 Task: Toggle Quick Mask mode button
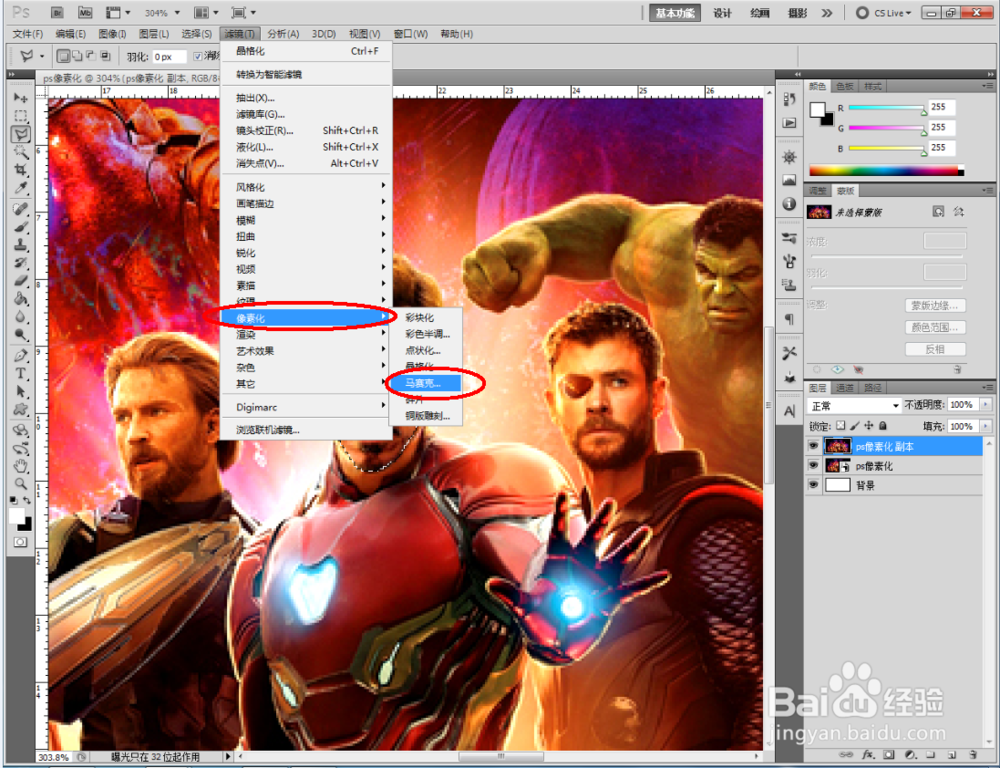20,542
